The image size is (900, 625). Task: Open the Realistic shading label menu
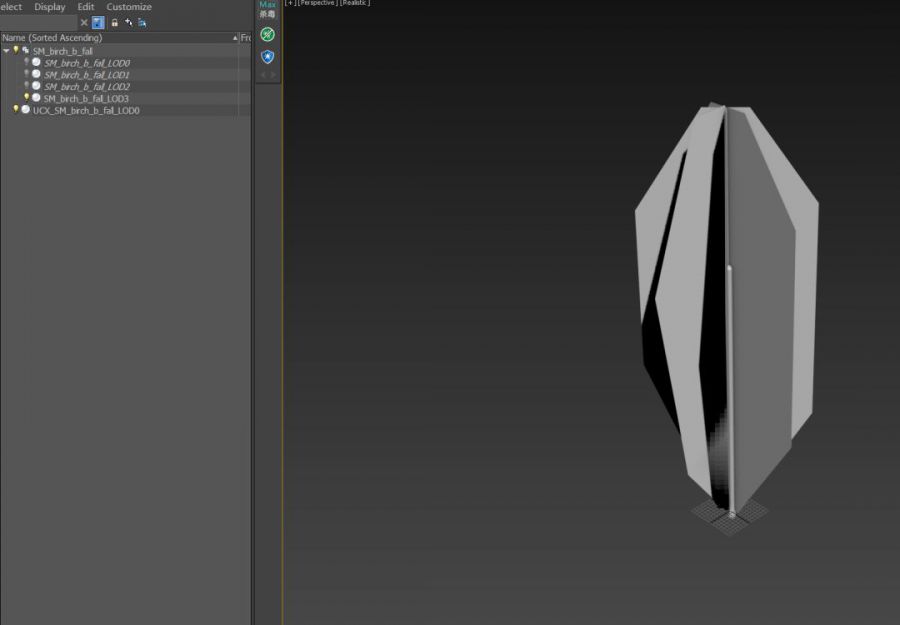coord(355,3)
